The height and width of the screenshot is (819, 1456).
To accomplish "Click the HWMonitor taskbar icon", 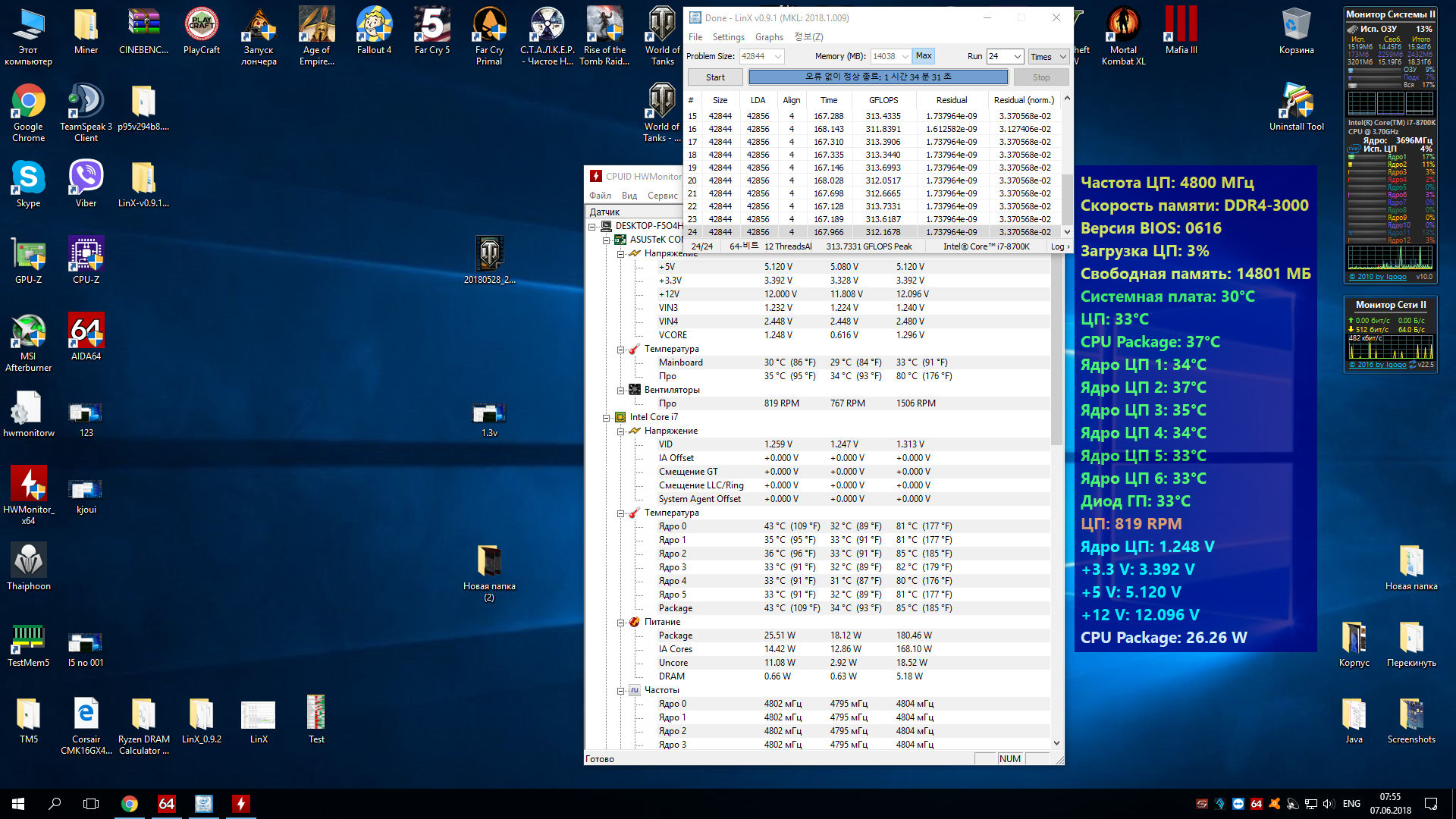I will click(240, 804).
